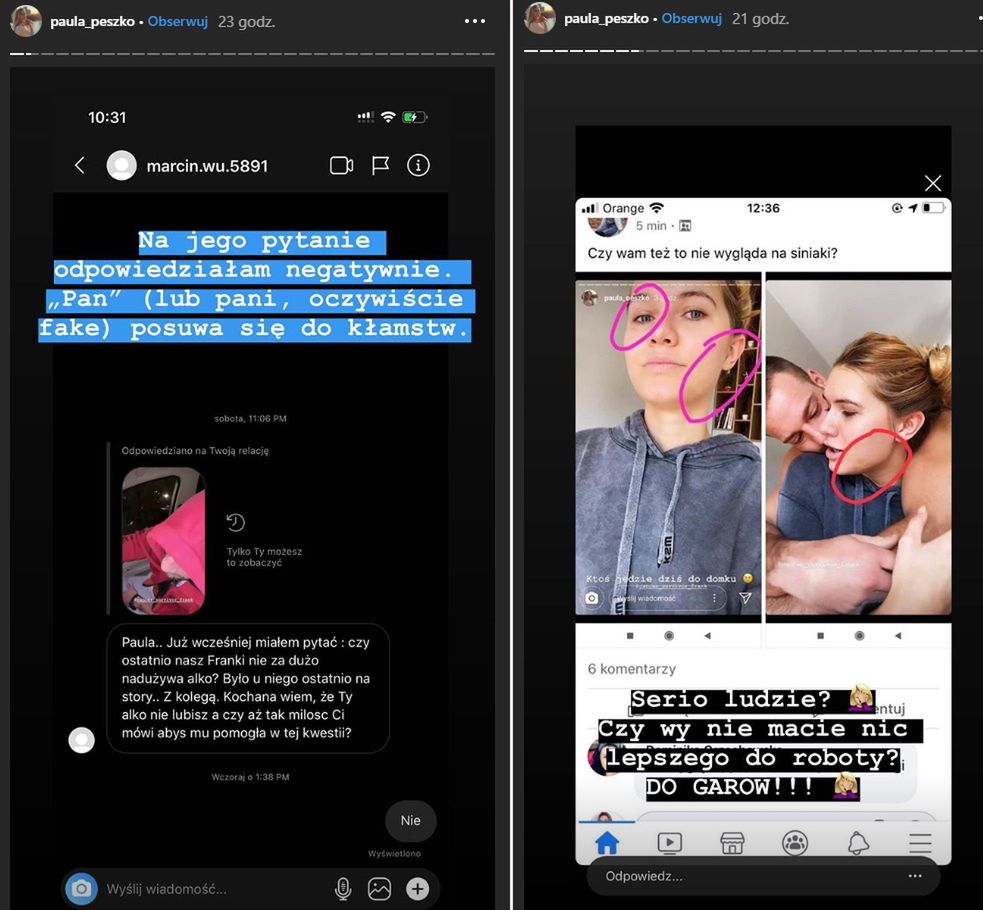Go to Facebook Home tab icon
The height and width of the screenshot is (910, 983).
607,843
